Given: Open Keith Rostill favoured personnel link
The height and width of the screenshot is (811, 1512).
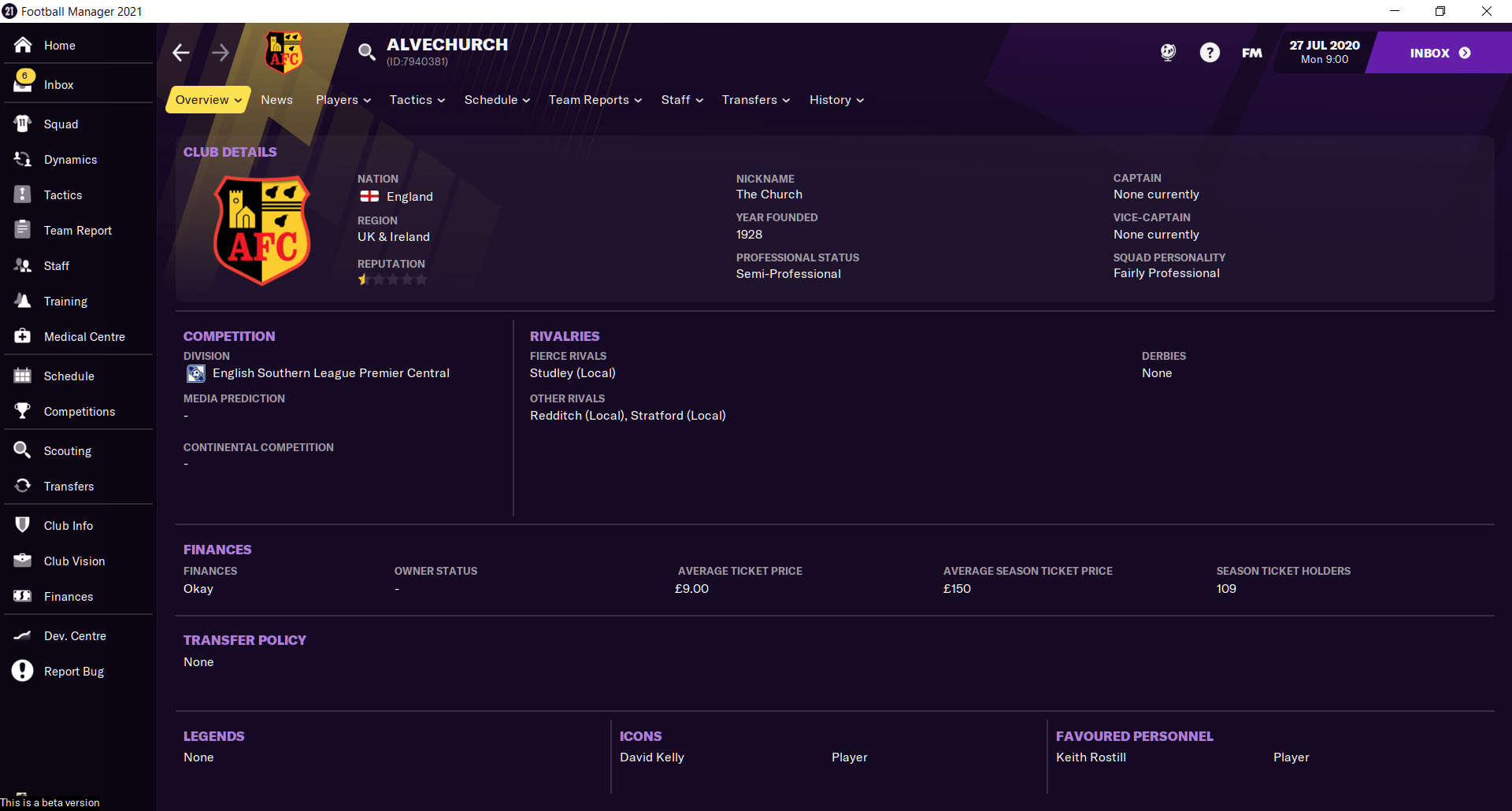Looking at the screenshot, I should [1091, 757].
